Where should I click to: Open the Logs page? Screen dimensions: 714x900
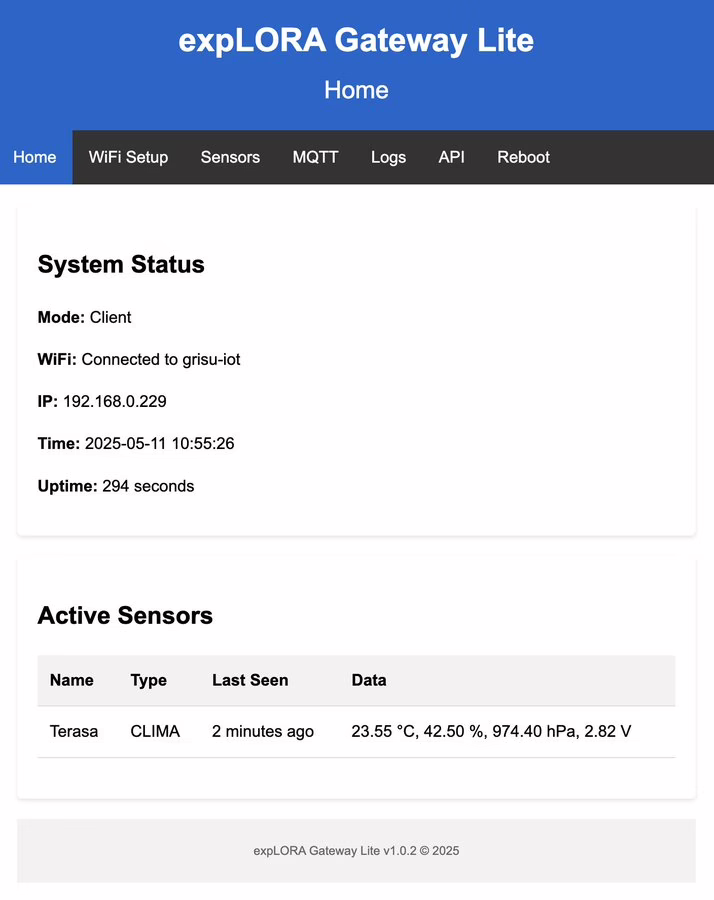388,157
